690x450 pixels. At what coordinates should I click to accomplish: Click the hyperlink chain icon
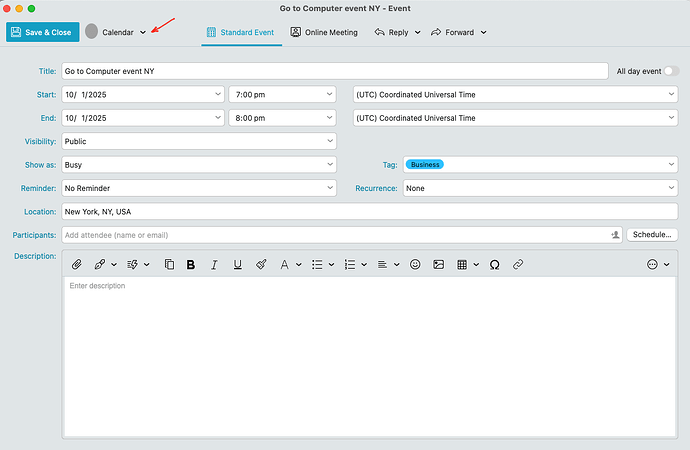[518, 264]
